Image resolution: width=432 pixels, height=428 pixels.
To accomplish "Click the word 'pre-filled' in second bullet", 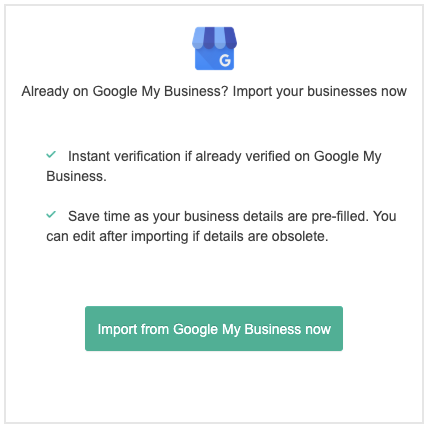I will coord(340,217).
